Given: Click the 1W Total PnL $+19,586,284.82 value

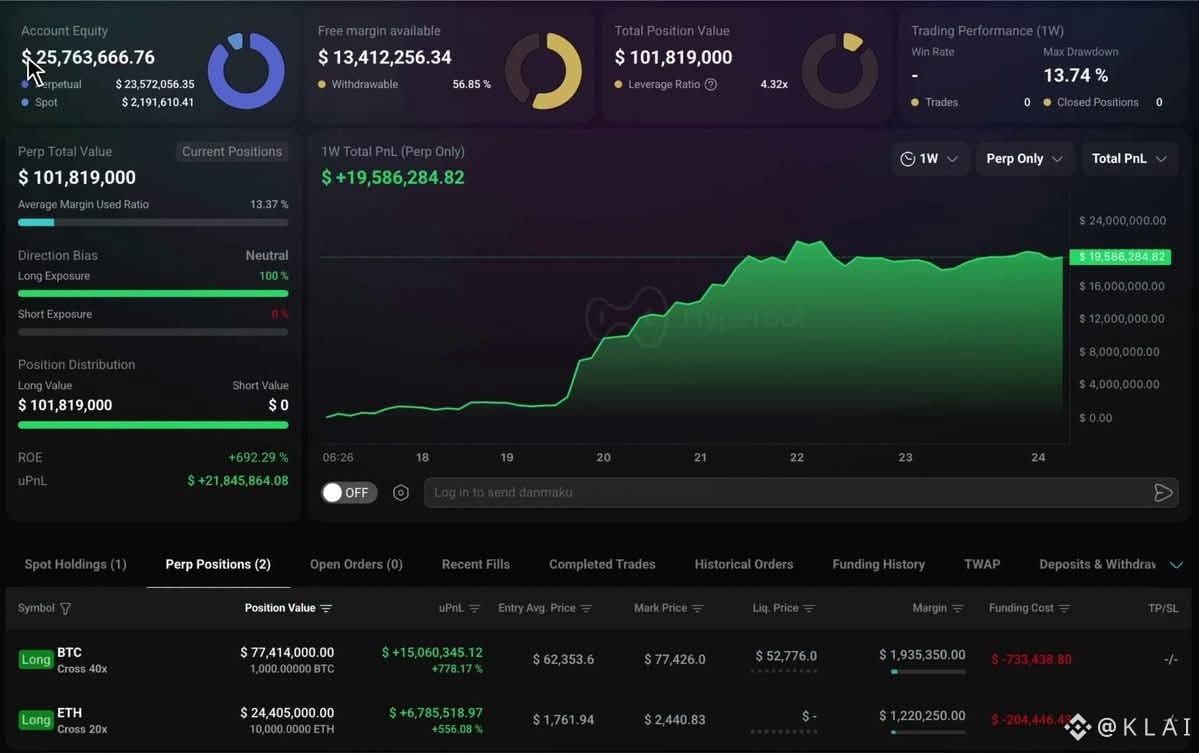Looking at the screenshot, I should click(393, 177).
